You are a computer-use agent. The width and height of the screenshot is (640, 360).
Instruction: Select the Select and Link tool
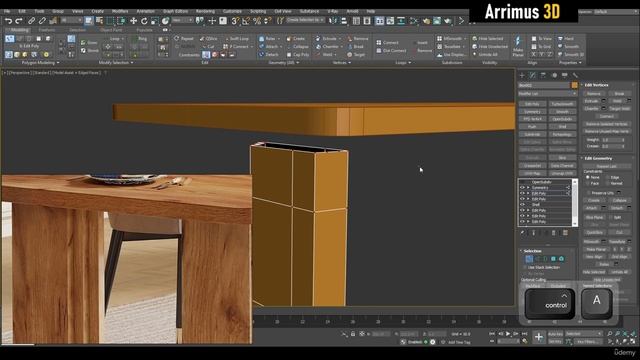pos(31,20)
